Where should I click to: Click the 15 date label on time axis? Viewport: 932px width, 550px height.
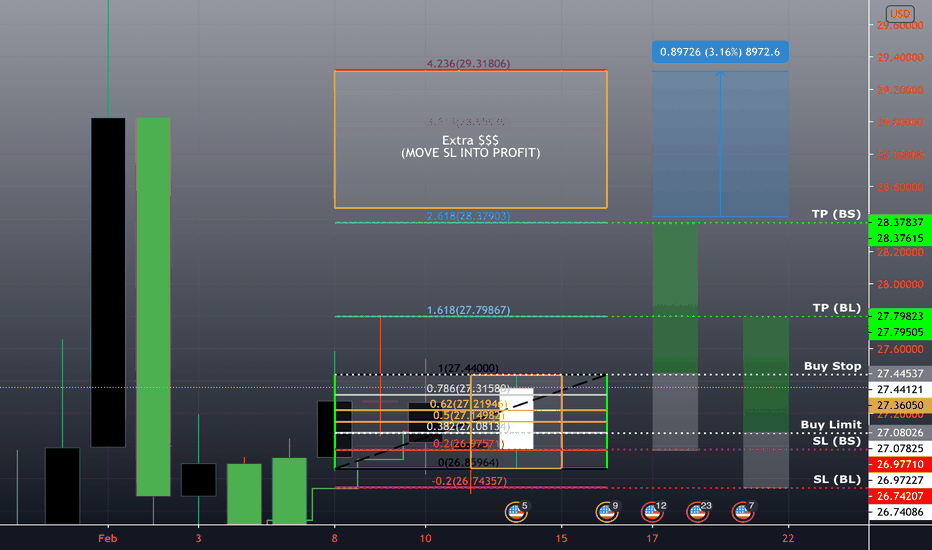[x=561, y=538]
